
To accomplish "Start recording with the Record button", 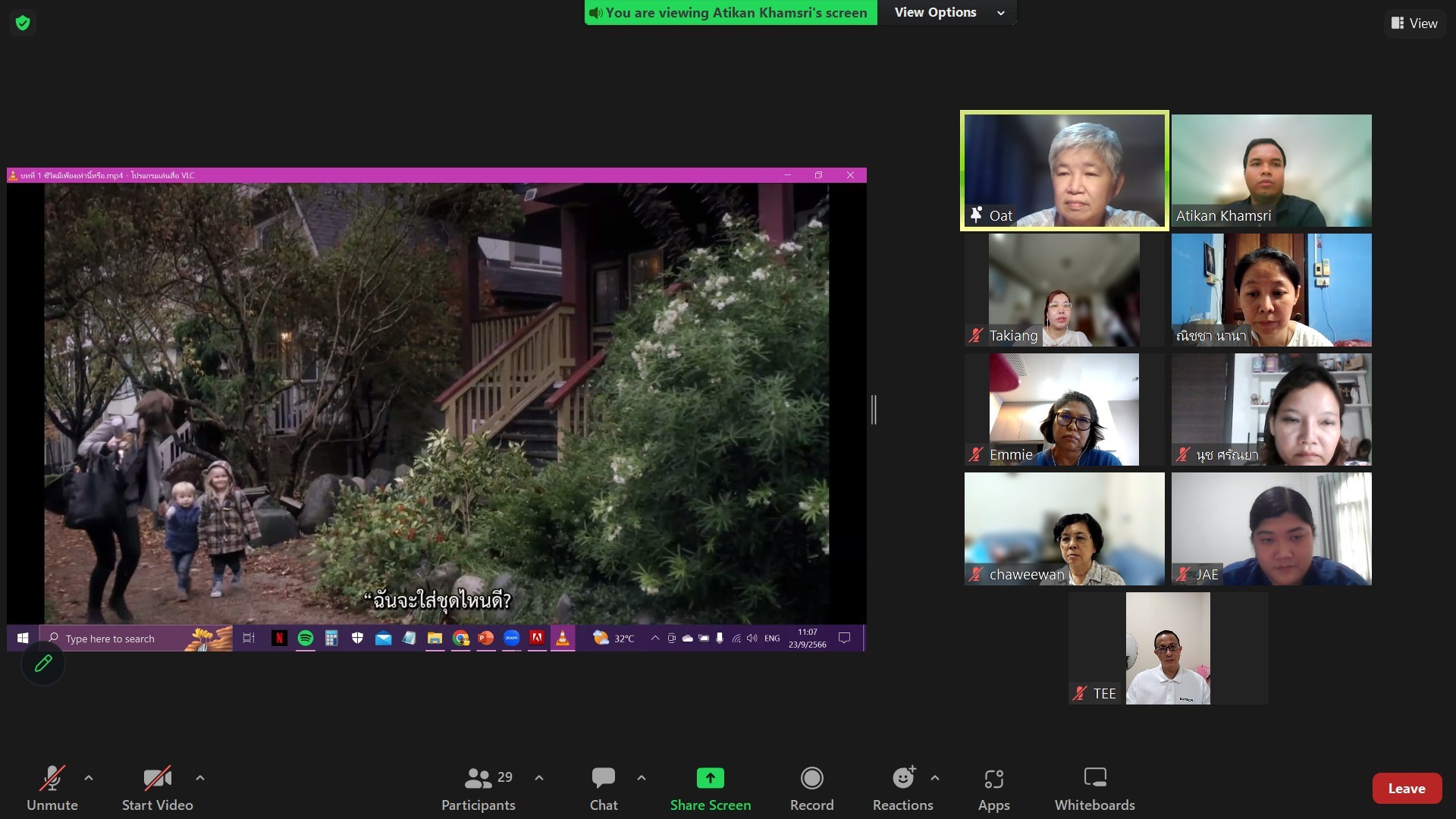I will [811, 789].
